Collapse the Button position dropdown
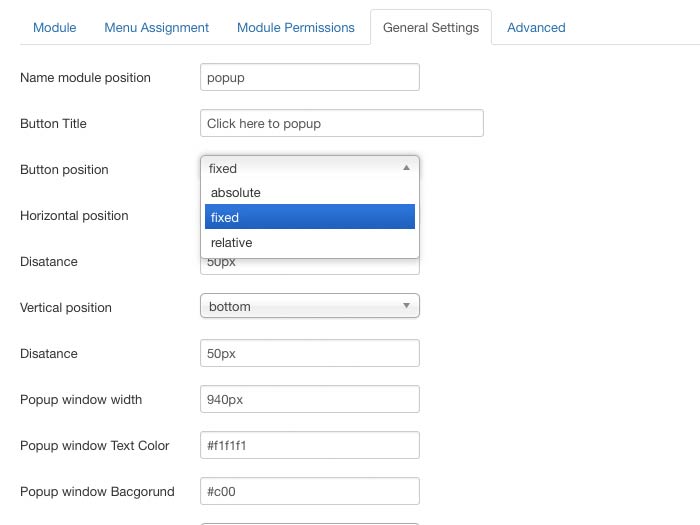 click(309, 169)
